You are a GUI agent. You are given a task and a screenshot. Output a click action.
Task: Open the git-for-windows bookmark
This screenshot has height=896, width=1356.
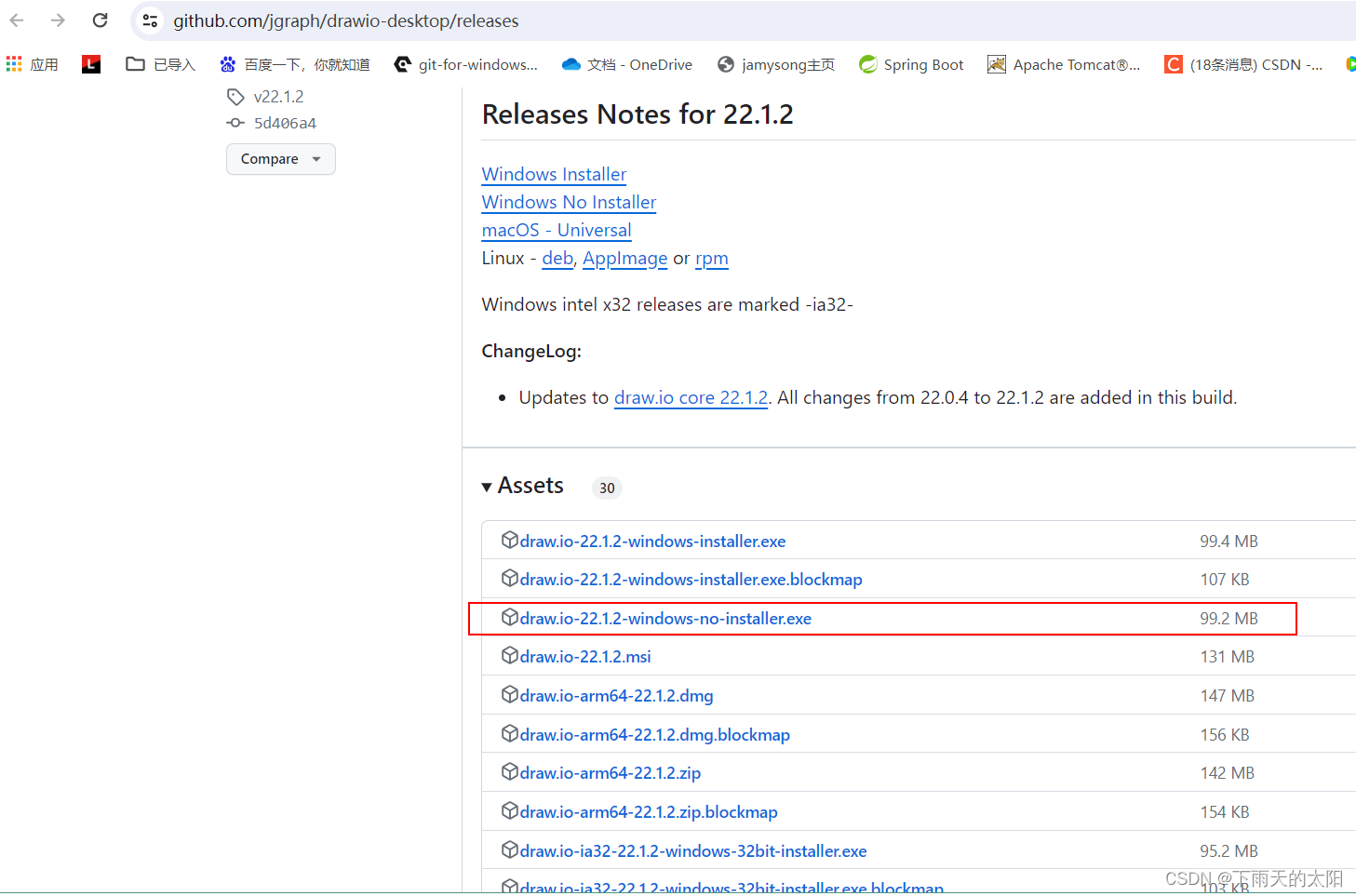[465, 64]
